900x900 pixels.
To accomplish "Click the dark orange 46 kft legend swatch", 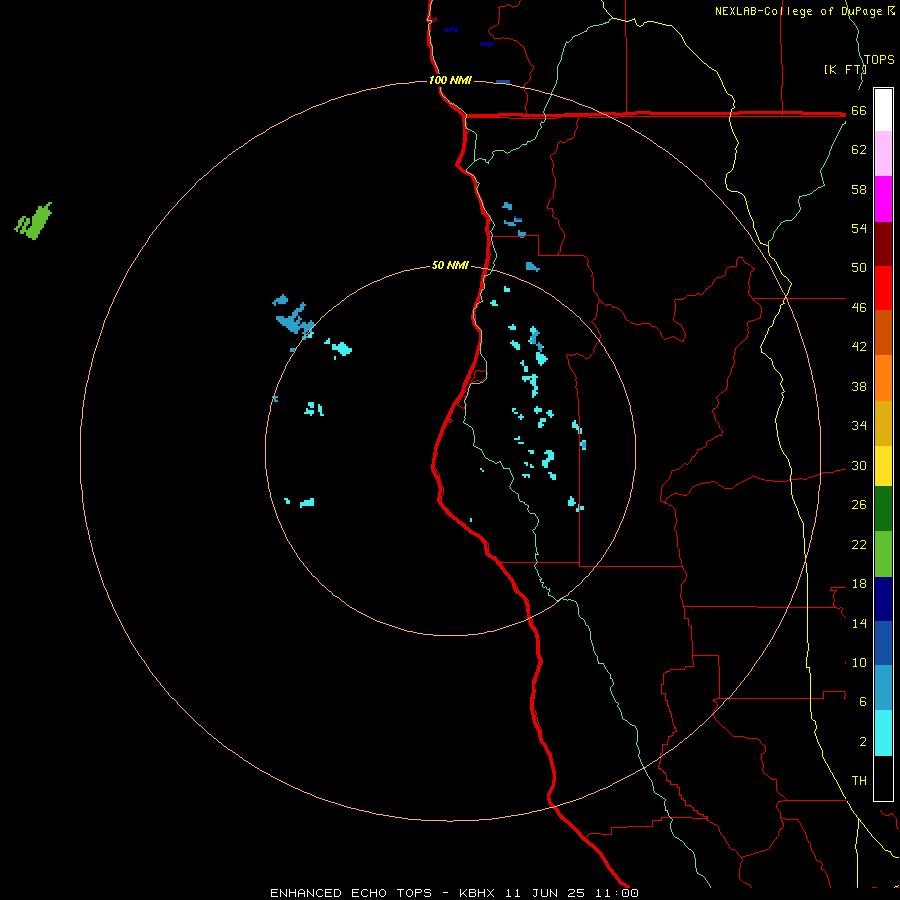I will (883, 333).
